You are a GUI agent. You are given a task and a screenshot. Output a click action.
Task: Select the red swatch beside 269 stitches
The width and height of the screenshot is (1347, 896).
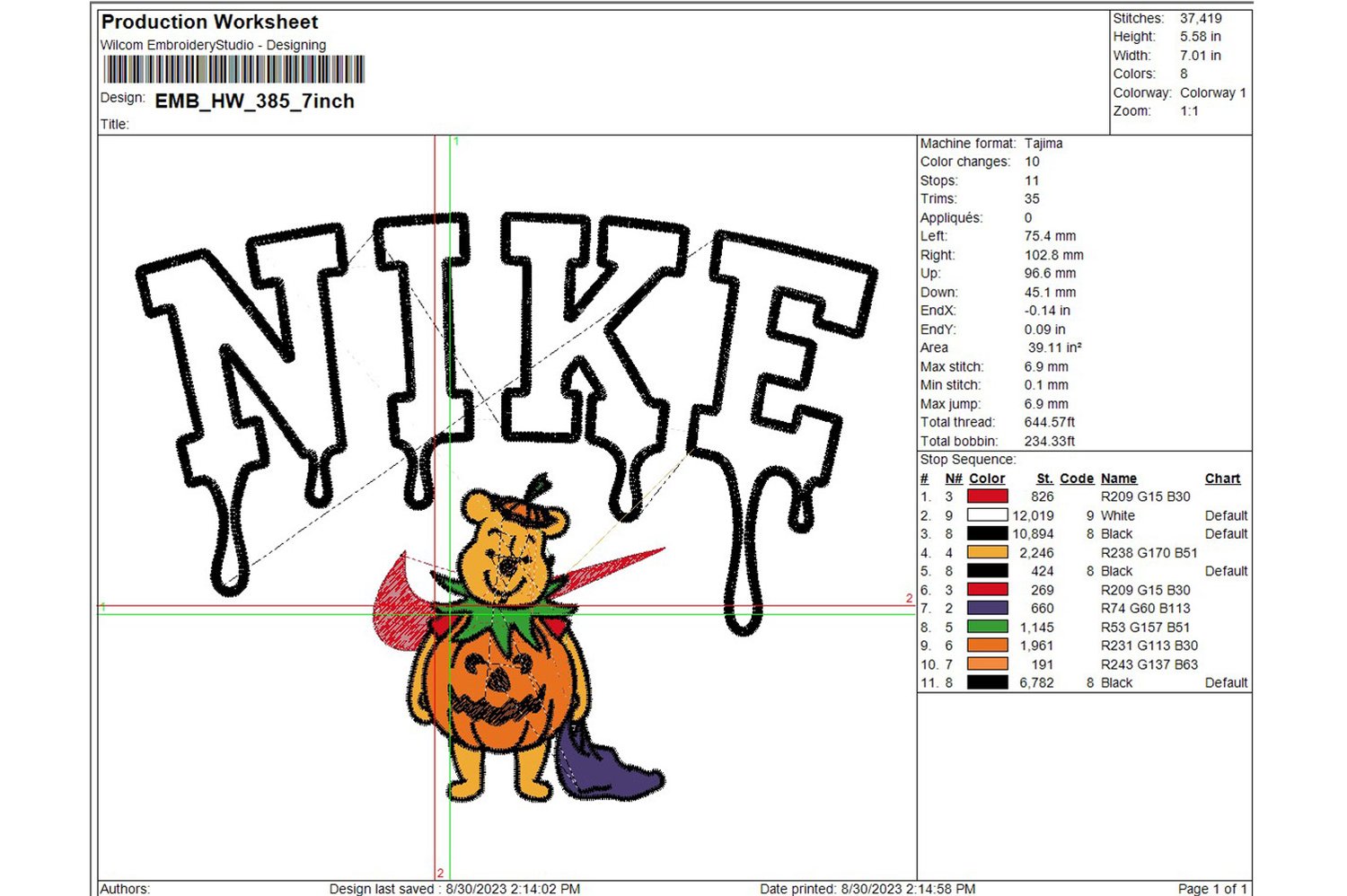[x=987, y=590]
